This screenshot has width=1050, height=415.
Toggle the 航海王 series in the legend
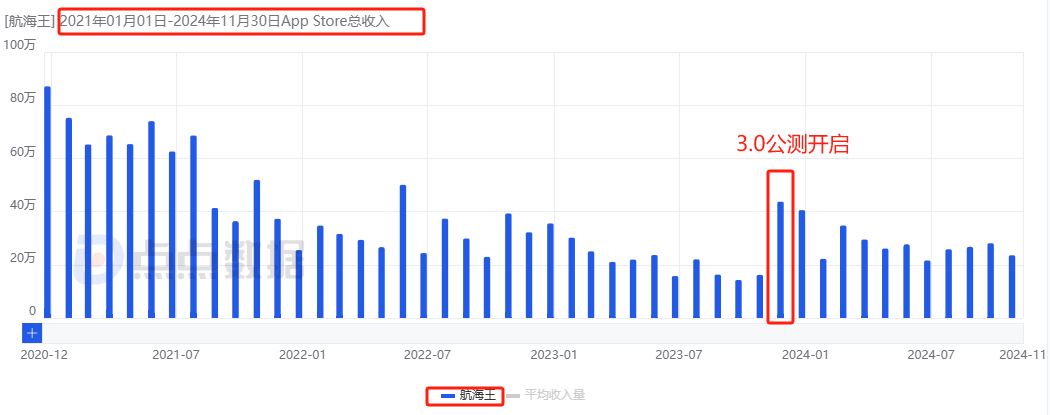click(x=468, y=396)
